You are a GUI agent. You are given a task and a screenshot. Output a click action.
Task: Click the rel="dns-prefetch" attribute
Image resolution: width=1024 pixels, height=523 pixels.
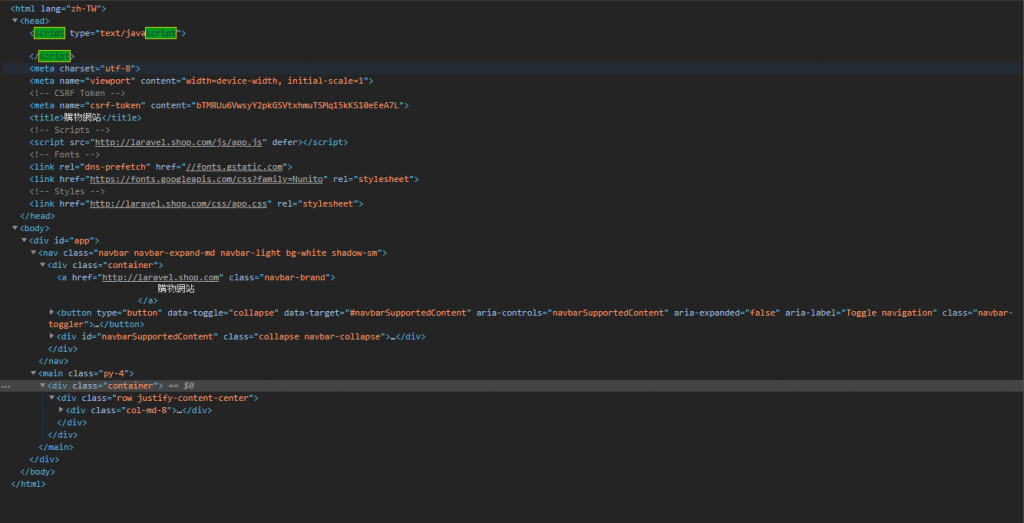click(104, 166)
